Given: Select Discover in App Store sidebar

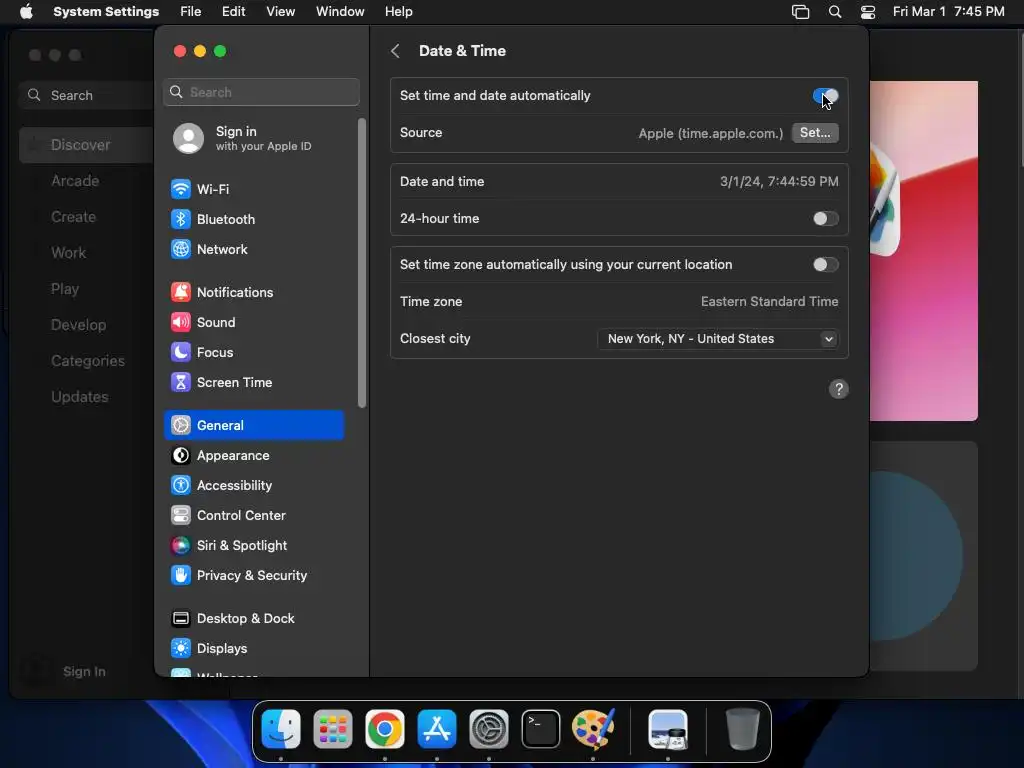Looking at the screenshot, I should coord(87,145).
